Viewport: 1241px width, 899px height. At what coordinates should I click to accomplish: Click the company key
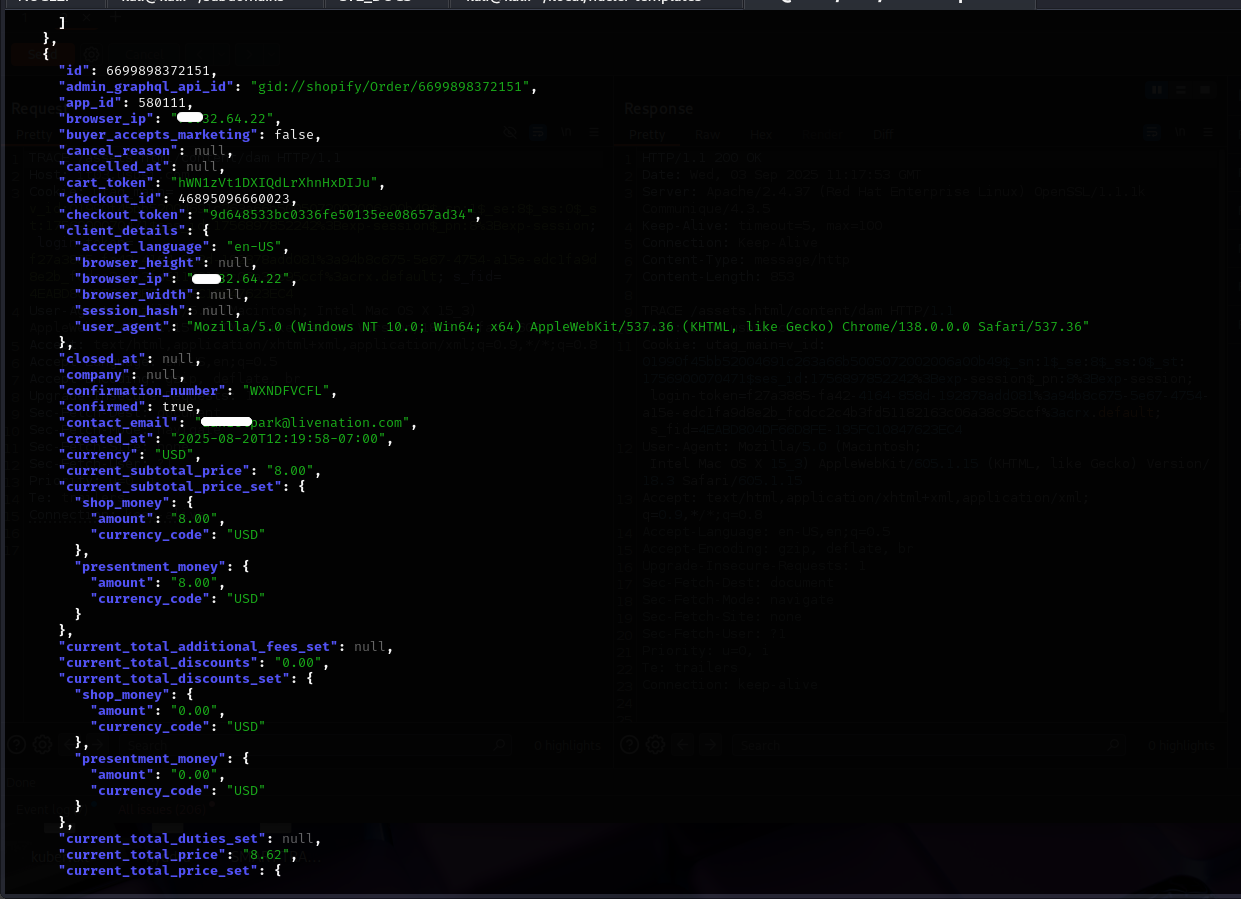pos(93,374)
